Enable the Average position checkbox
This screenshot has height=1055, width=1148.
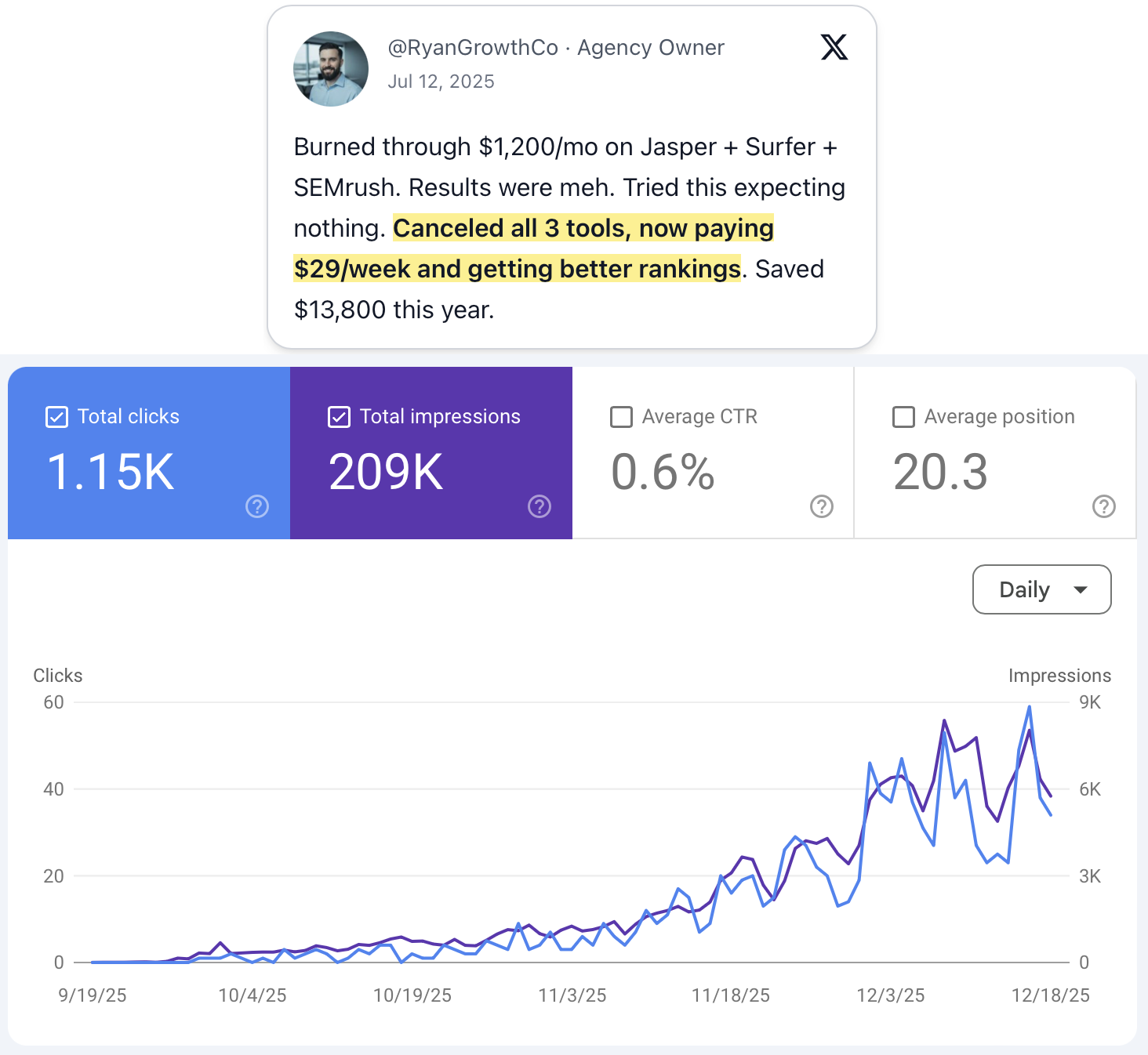tap(903, 417)
